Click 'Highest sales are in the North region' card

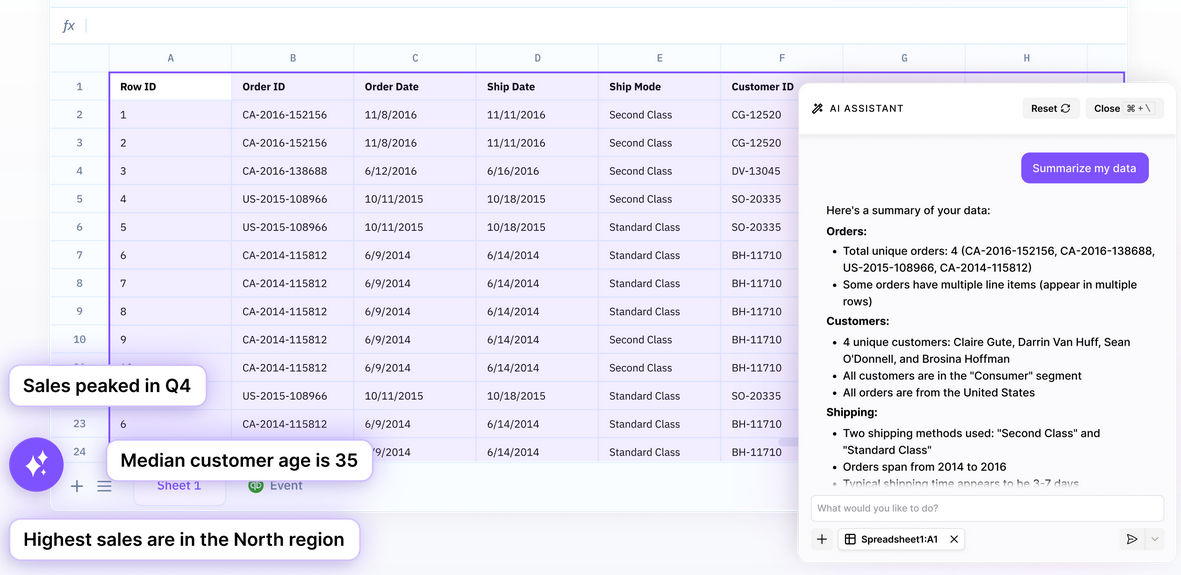(184, 540)
